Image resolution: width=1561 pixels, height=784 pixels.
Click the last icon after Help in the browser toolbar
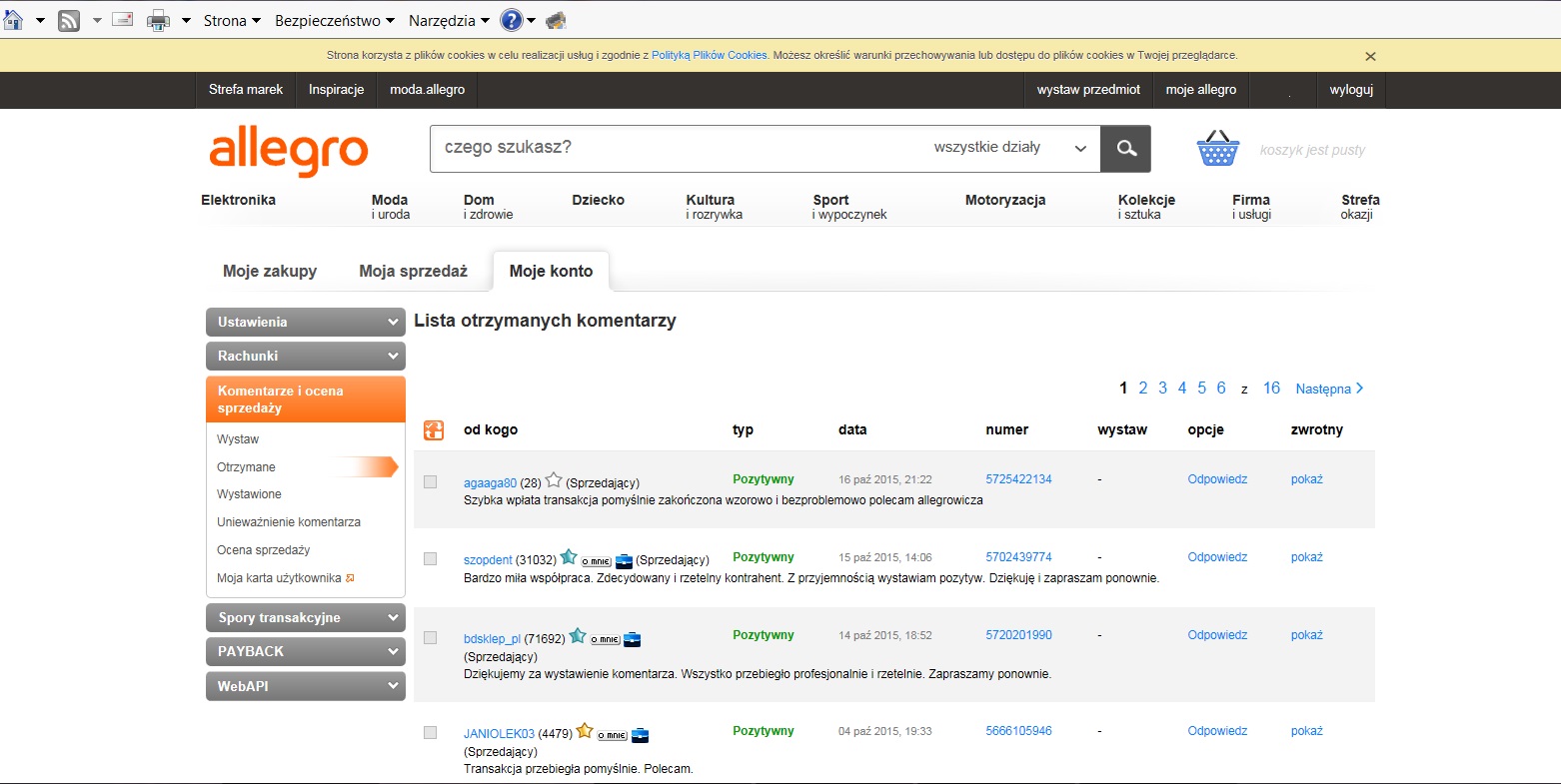coord(557,20)
